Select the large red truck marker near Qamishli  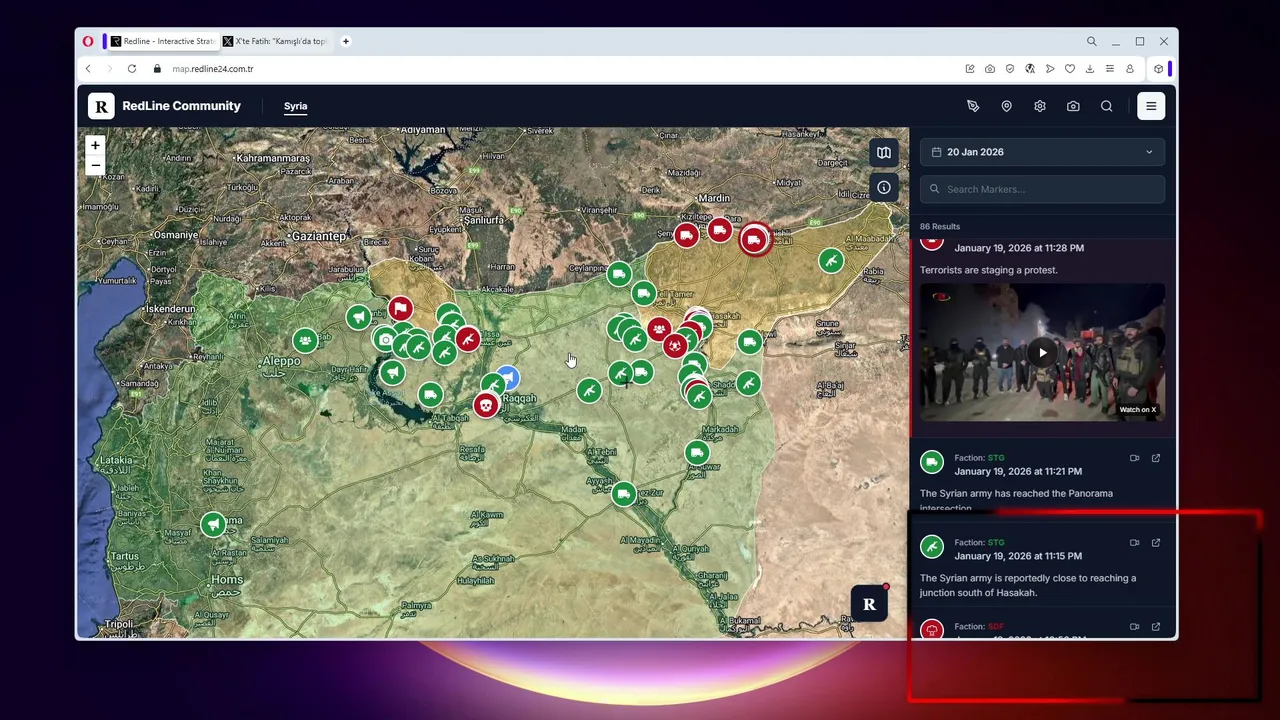[x=754, y=239]
